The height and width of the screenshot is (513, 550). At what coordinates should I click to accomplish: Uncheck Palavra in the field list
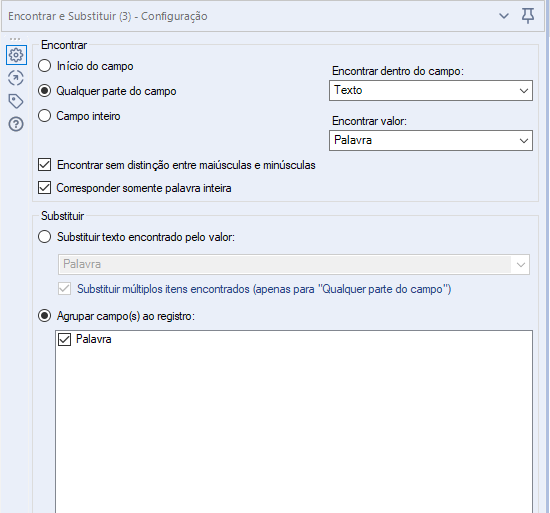click(x=65, y=339)
